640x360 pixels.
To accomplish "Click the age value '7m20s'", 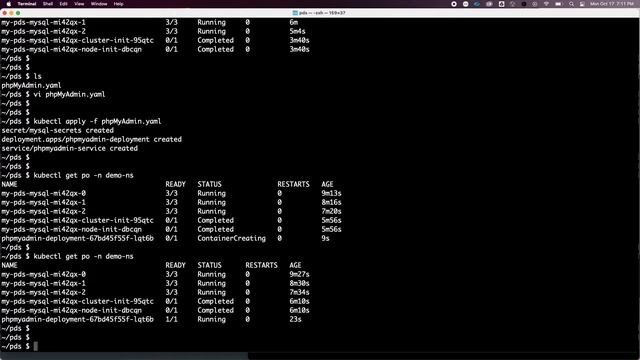I will click(x=331, y=211).
